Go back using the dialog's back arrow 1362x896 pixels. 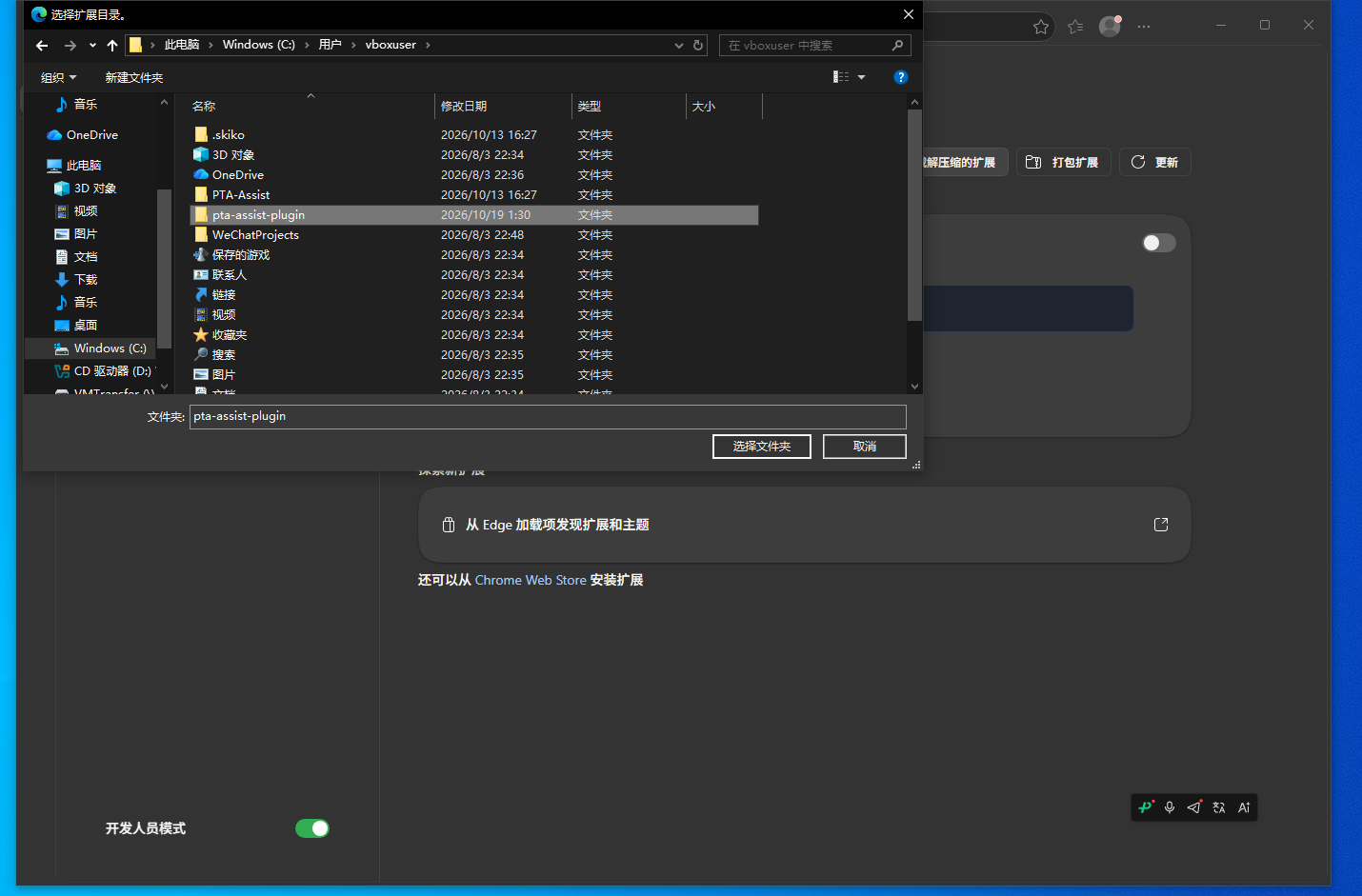point(42,45)
